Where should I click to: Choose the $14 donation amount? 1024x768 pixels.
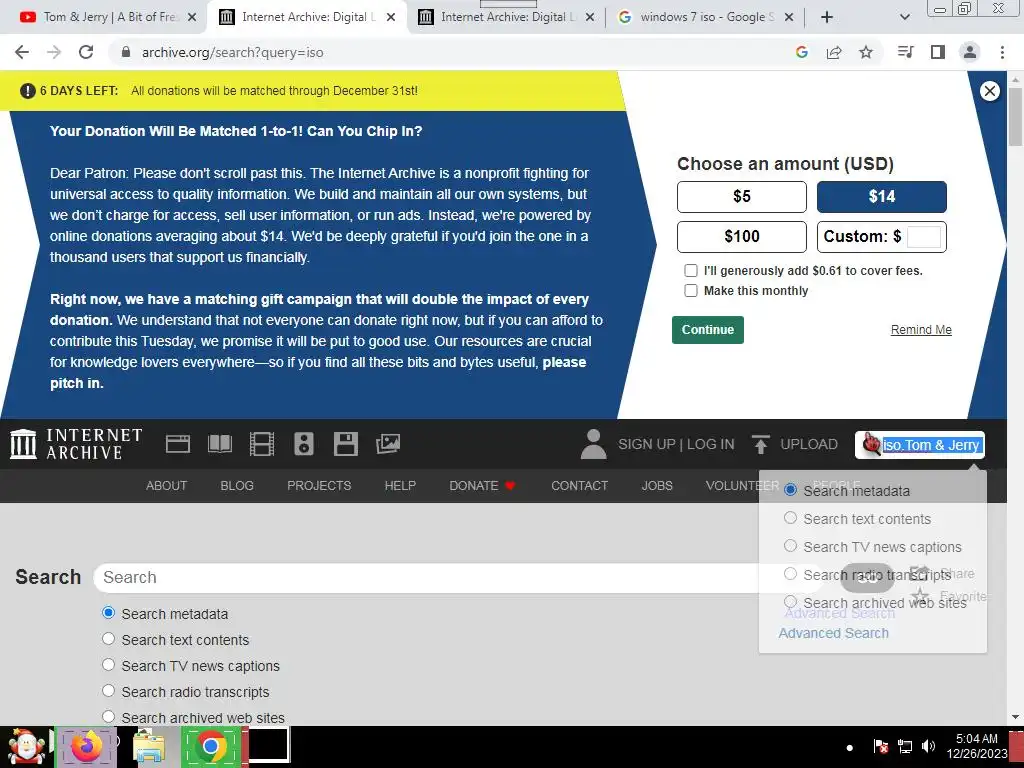coord(882,197)
